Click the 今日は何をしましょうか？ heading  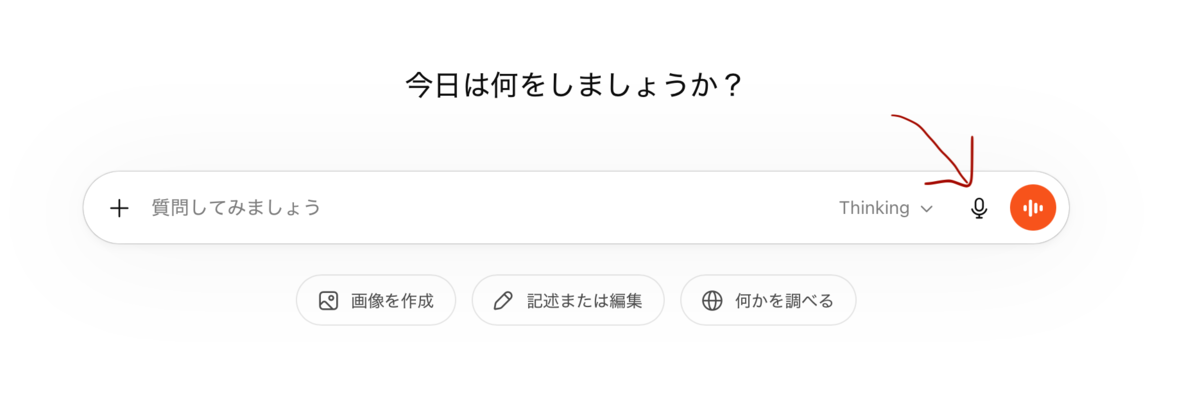point(574,85)
